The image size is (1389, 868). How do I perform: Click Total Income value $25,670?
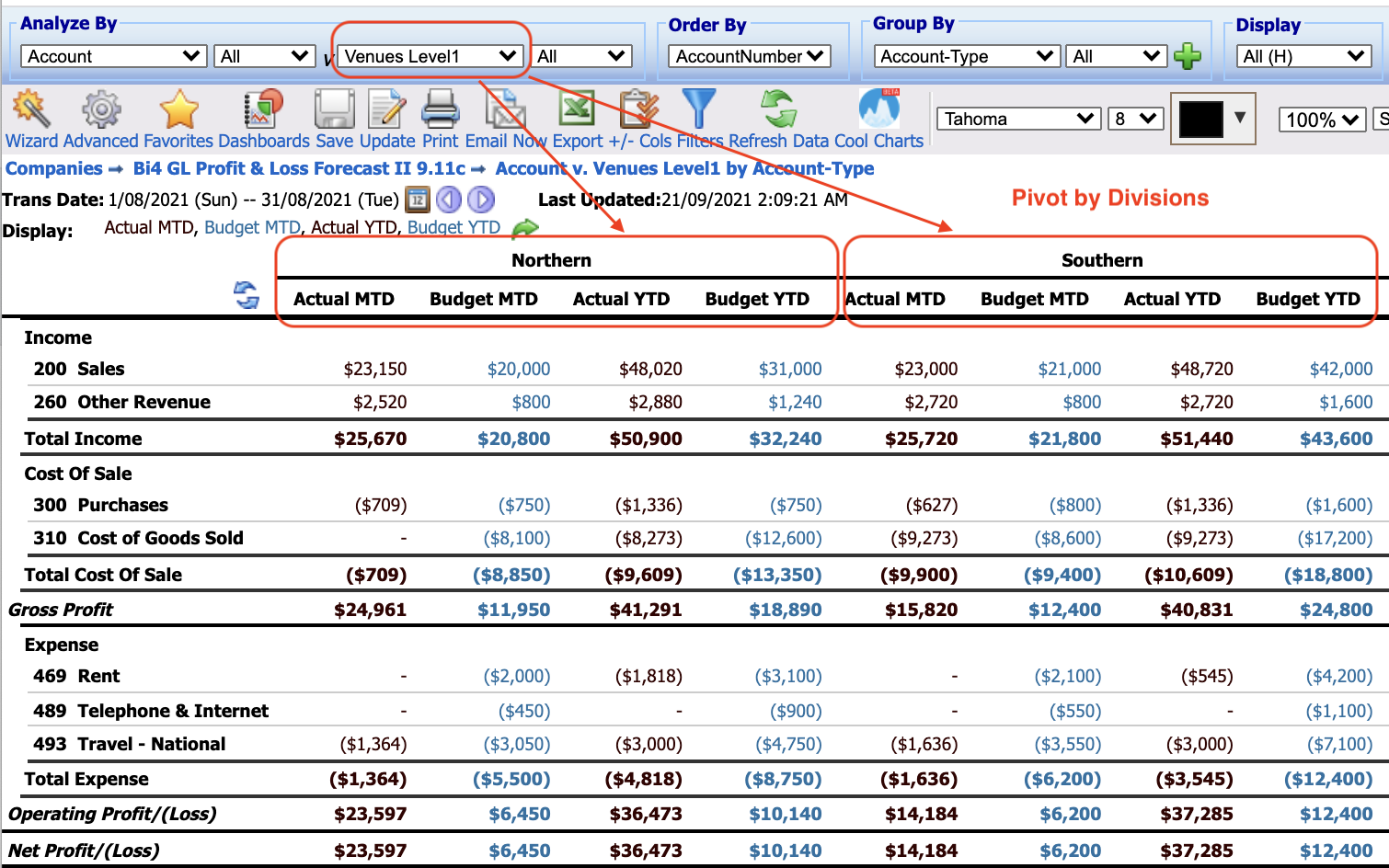click(370, 439)
